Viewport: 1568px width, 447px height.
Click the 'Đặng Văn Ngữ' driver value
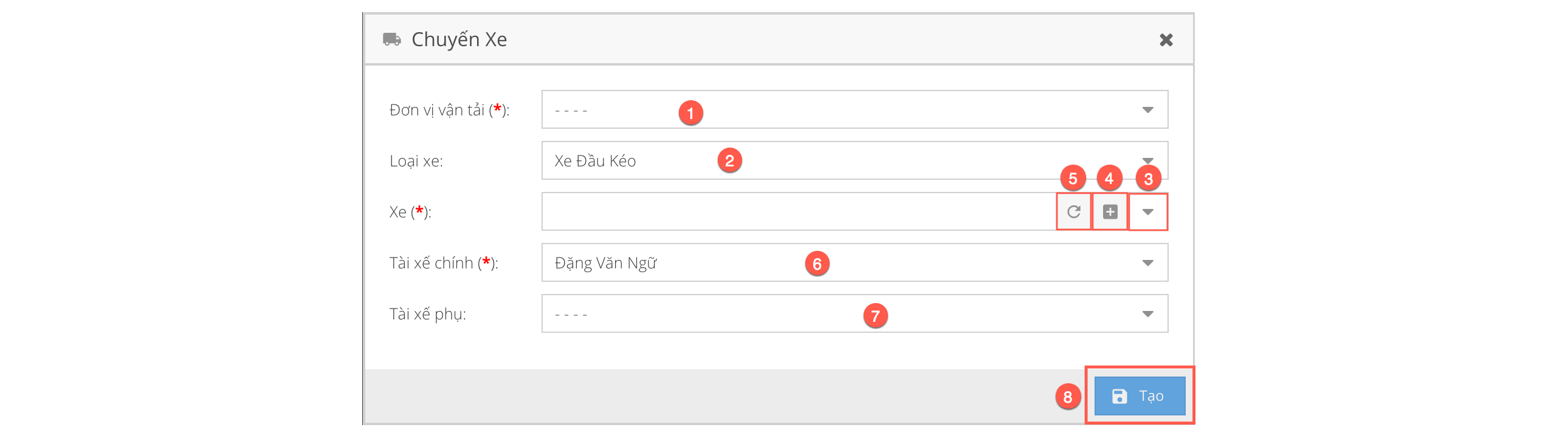click(605, 263)
